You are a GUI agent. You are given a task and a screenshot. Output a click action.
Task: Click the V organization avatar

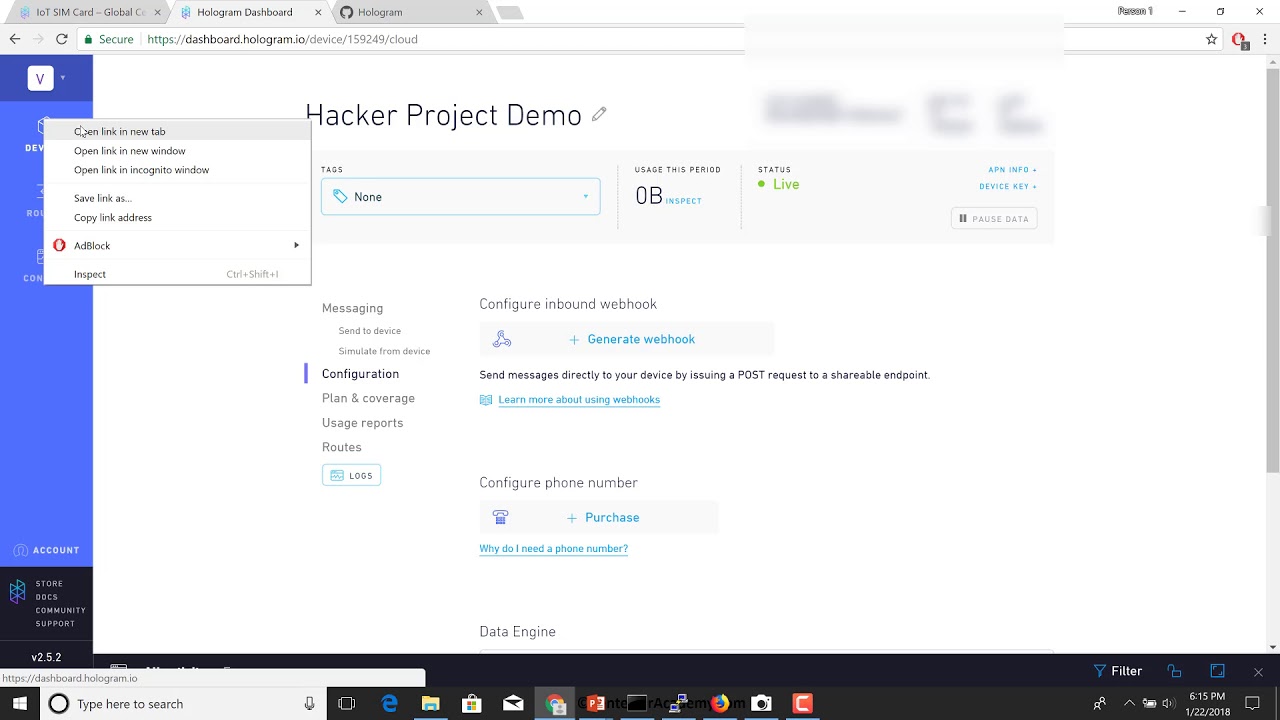40,78
